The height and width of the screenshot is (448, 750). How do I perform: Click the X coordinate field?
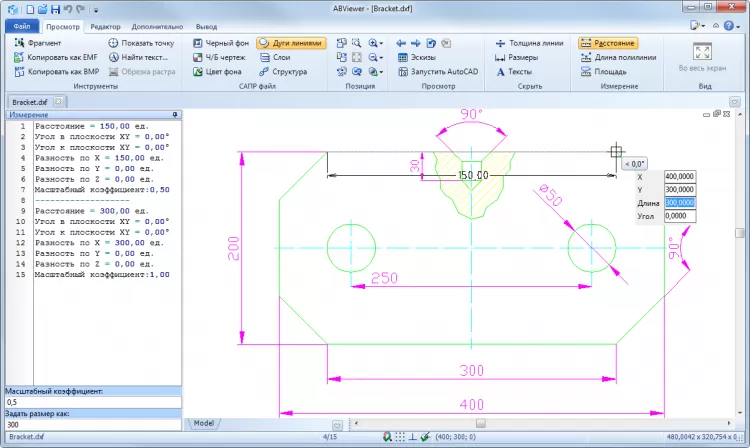coord(680,176)
